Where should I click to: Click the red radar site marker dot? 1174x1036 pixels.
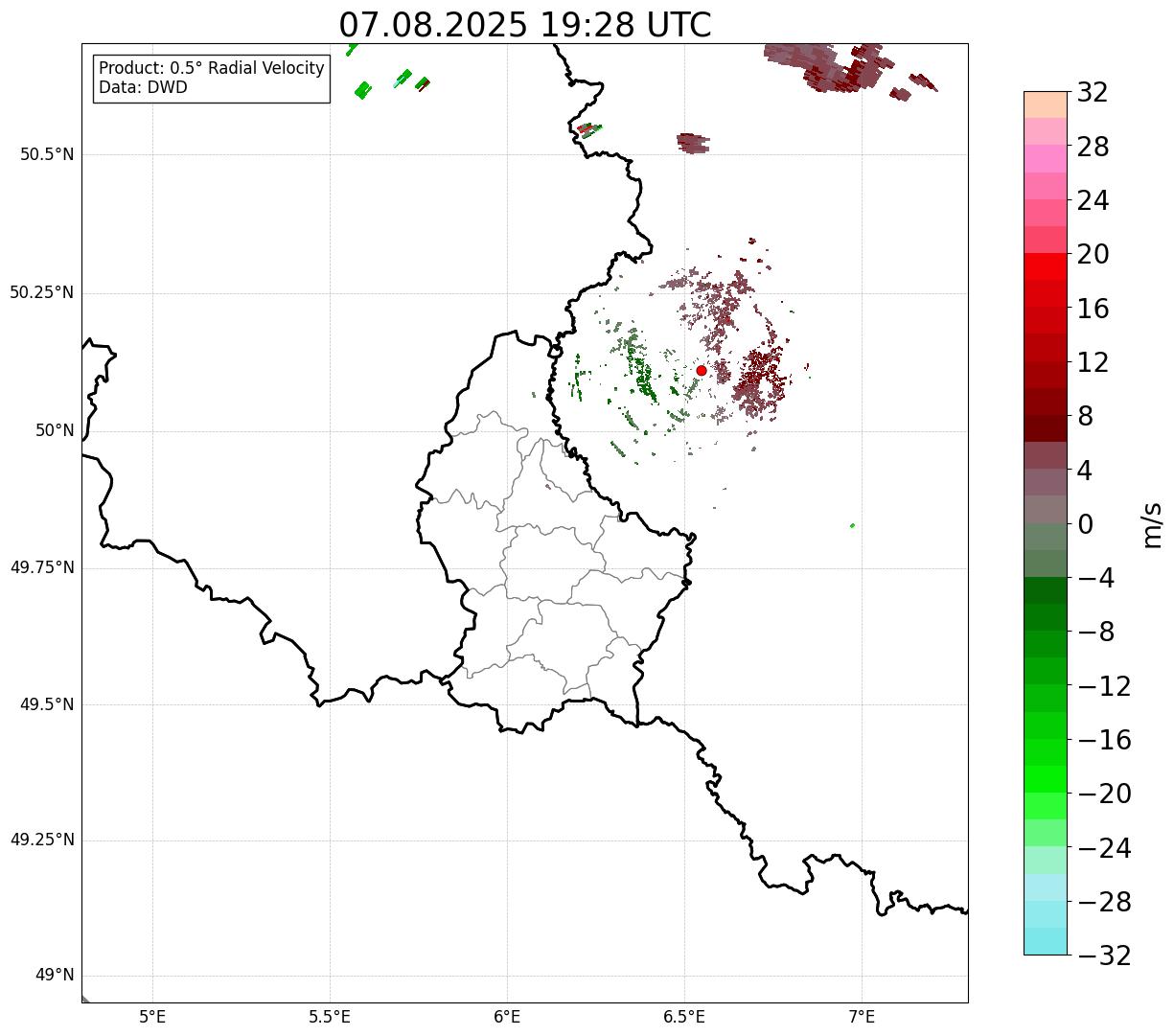click(702, 370)
